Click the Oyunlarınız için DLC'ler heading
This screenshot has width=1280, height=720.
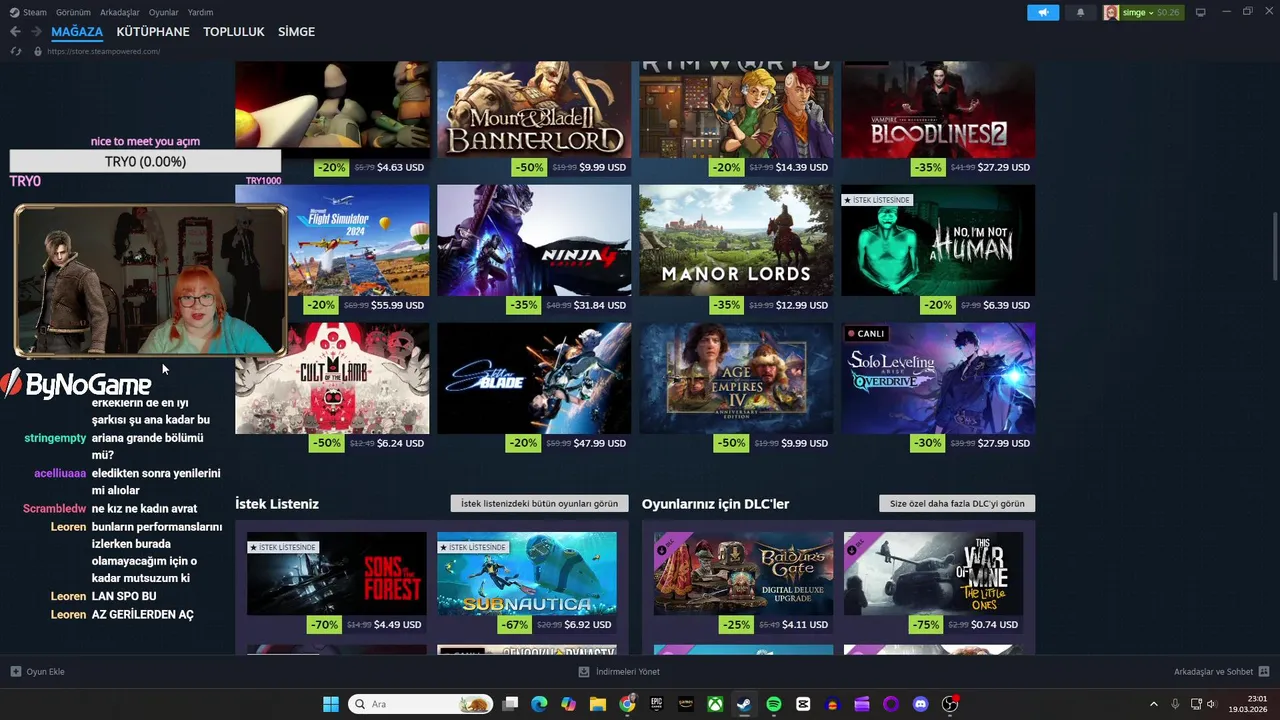(x=716, y=504)
